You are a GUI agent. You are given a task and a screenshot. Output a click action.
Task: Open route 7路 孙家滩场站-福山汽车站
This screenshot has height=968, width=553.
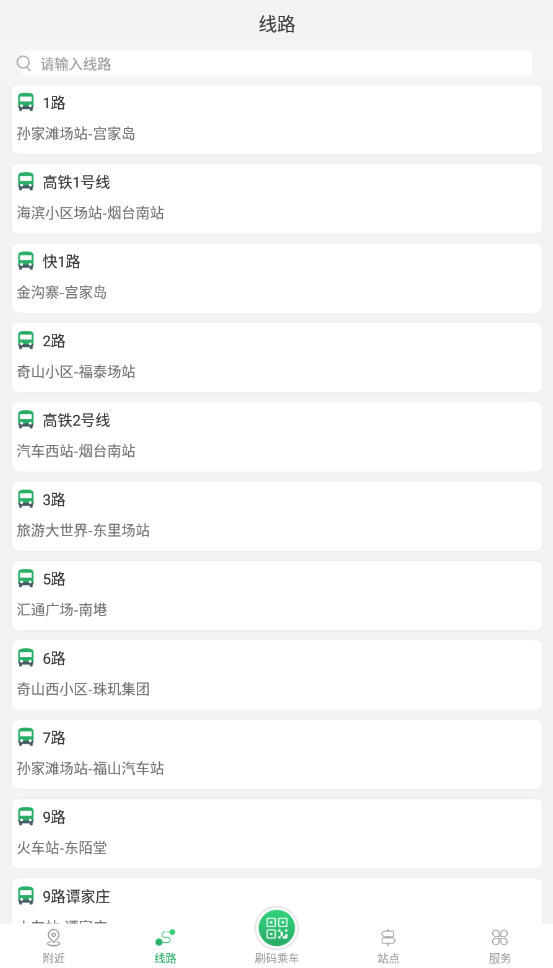click(x=276, y=754)
